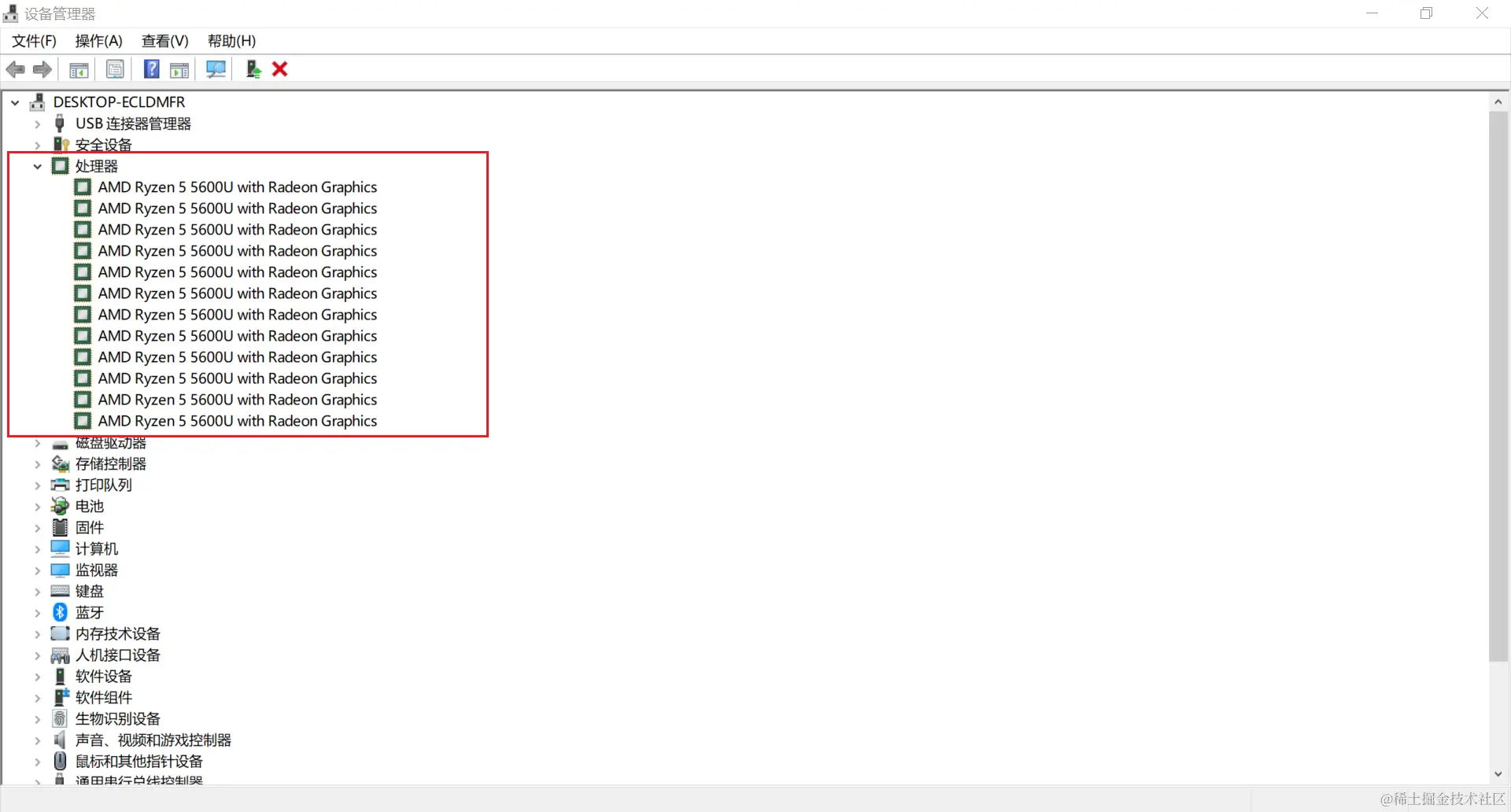Screen dimensions: 1511x812
Task: Click the 处理器 chip category icon
Action: point(60,166)
